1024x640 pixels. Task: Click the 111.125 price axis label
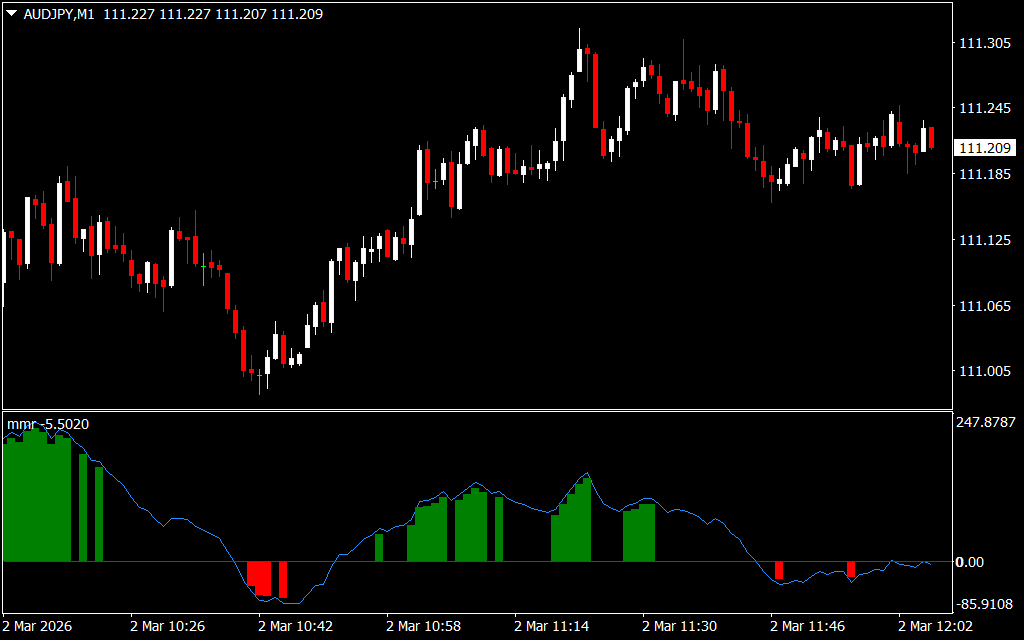[x=984, y=240]
